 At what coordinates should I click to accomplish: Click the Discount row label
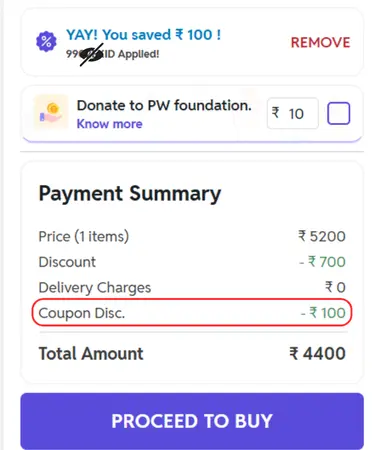67,262
